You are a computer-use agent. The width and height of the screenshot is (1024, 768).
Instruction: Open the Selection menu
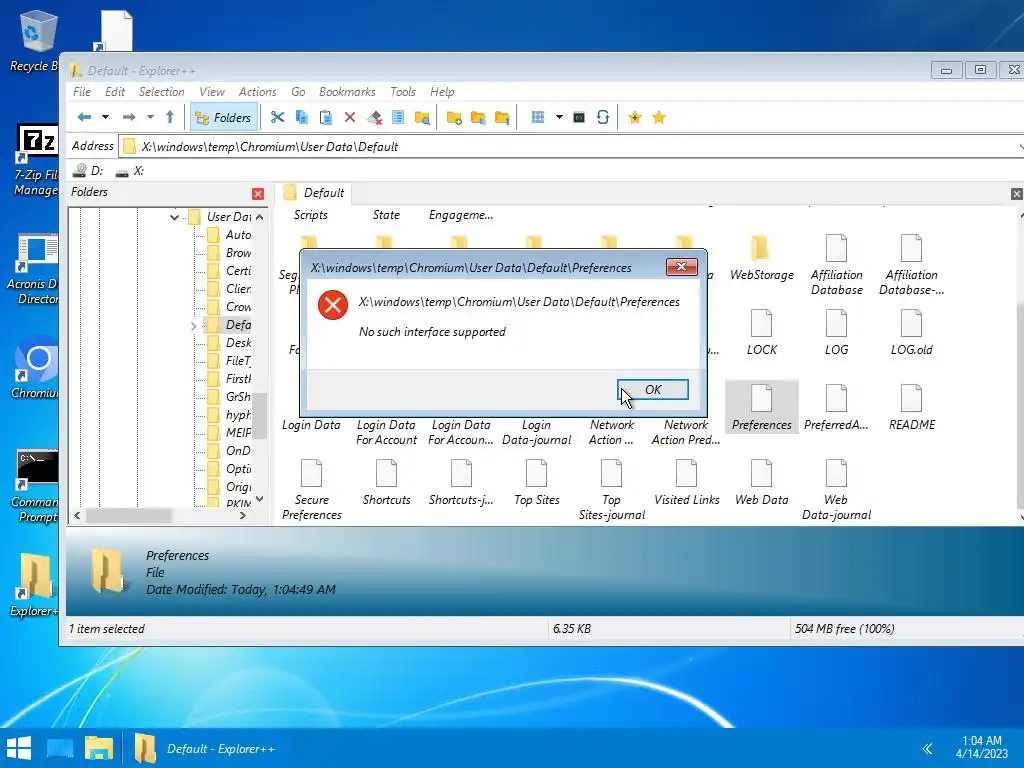coord(161,92)
